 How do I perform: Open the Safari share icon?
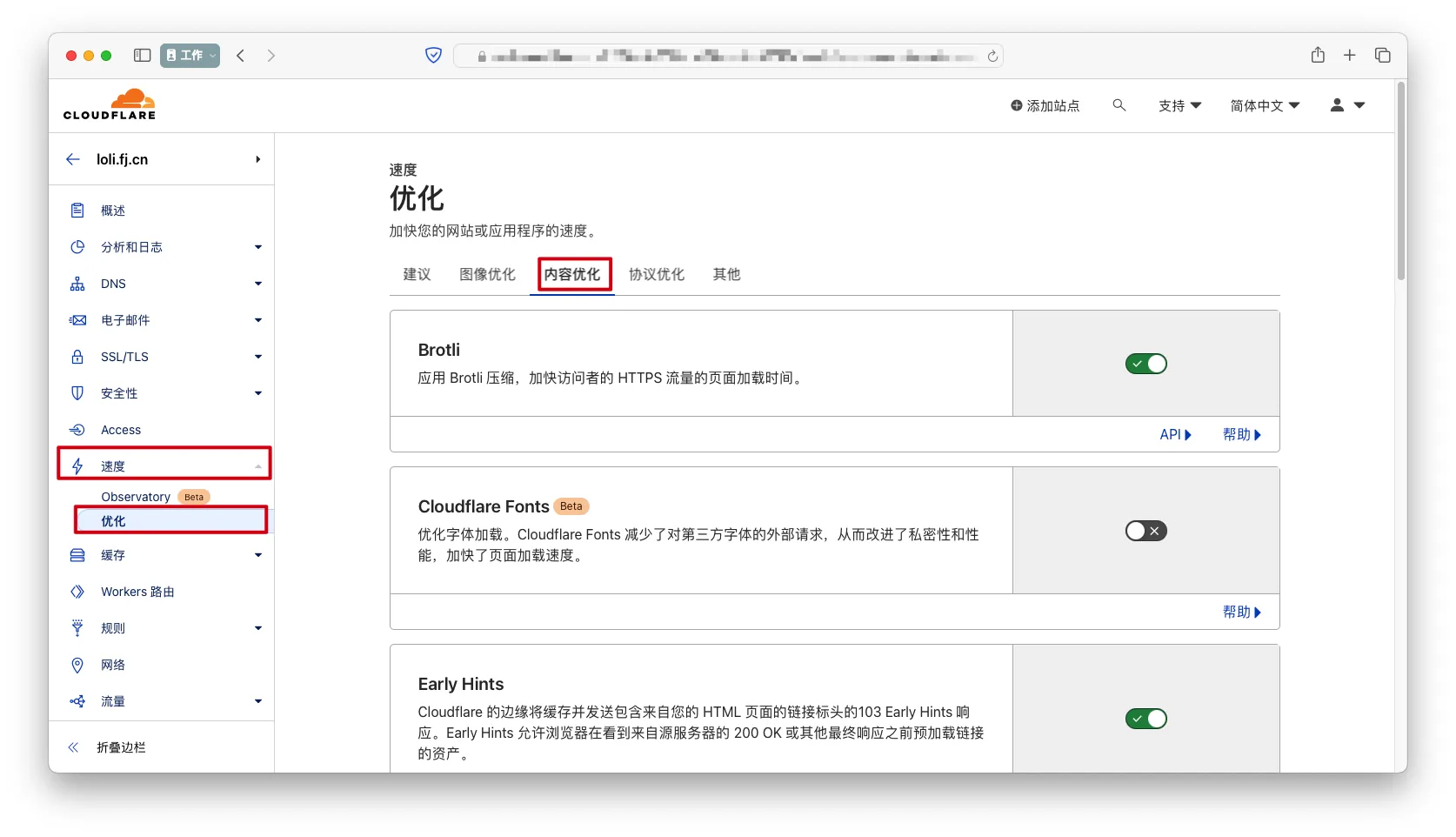click(1318, 55)
